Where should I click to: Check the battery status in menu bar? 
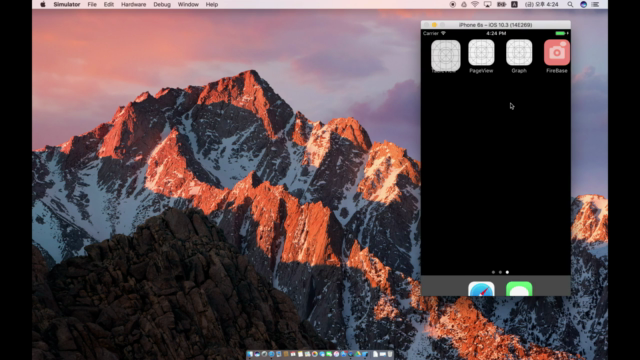tap(502, 4)
